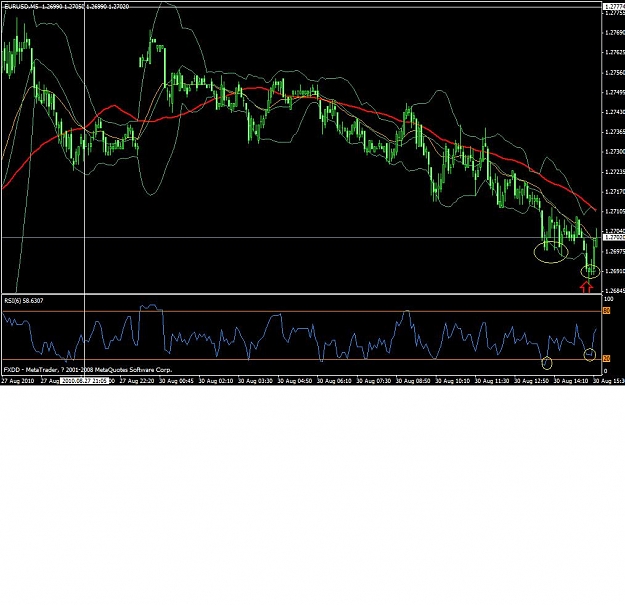
Task: Click the 1.27300 price axis label
Action: pyautogui.click(x=615, y=152)
